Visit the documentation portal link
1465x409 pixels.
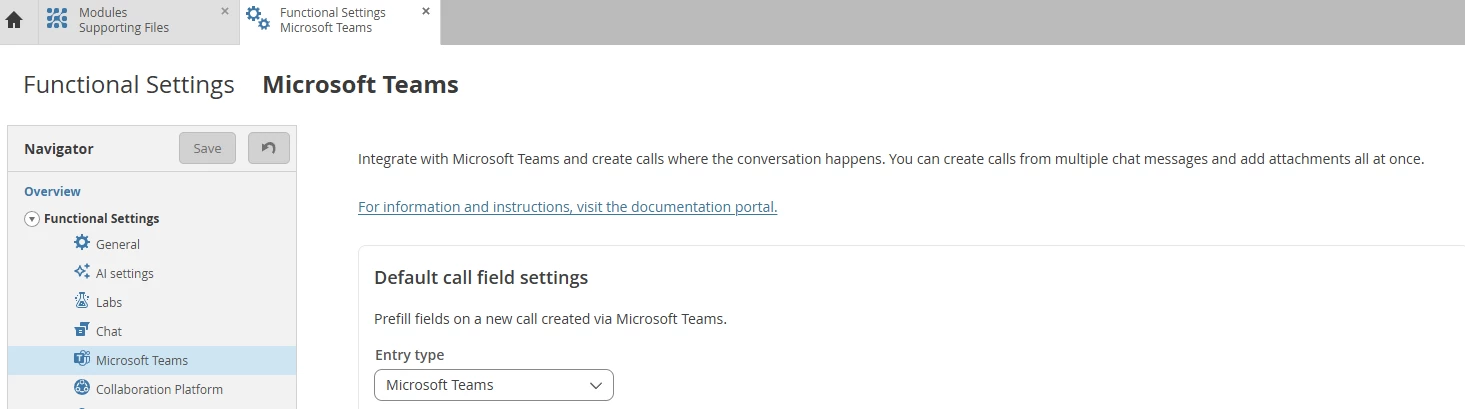point(567,207)
